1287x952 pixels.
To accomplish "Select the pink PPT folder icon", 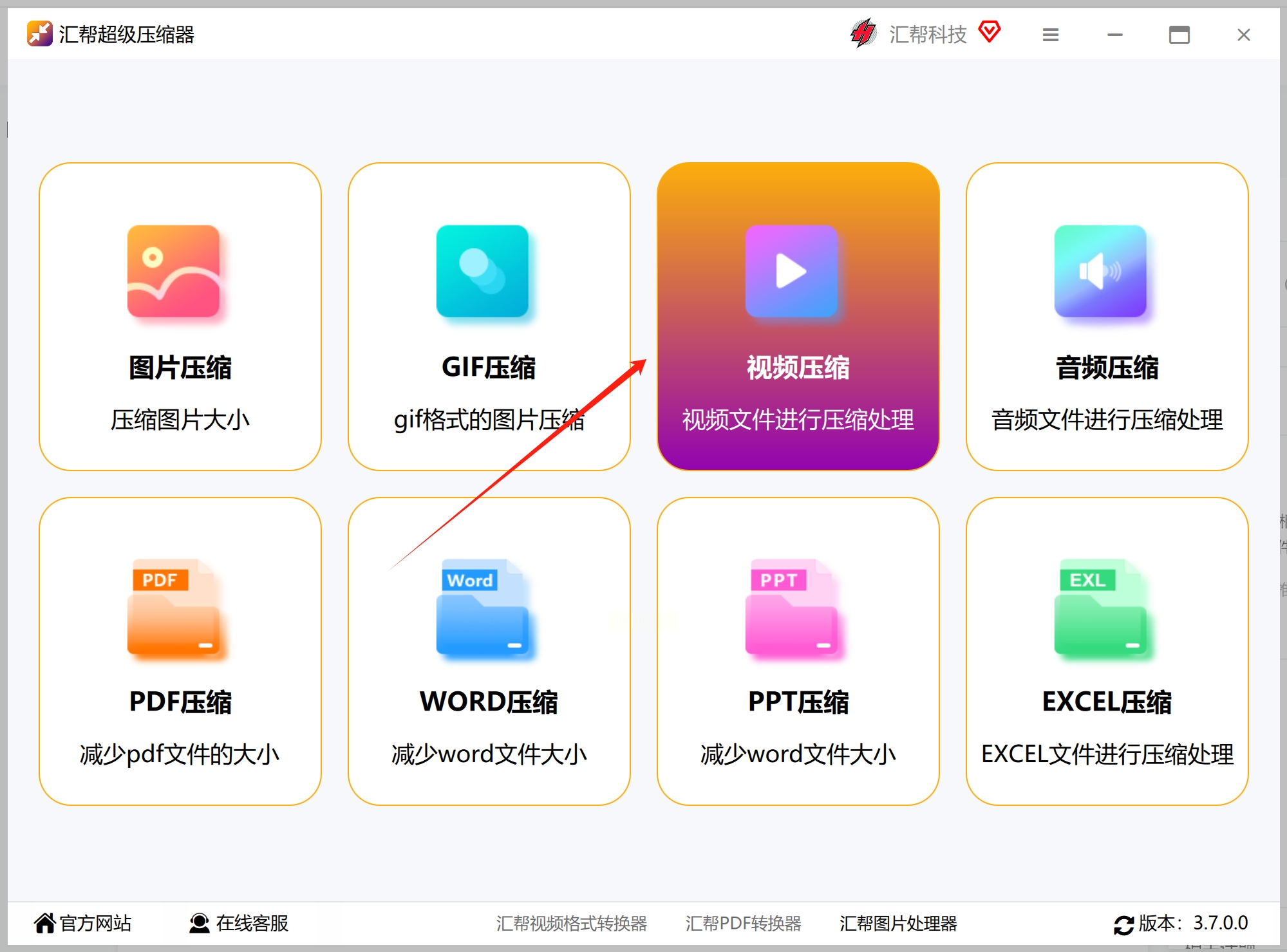I will [x=791, y=607].
